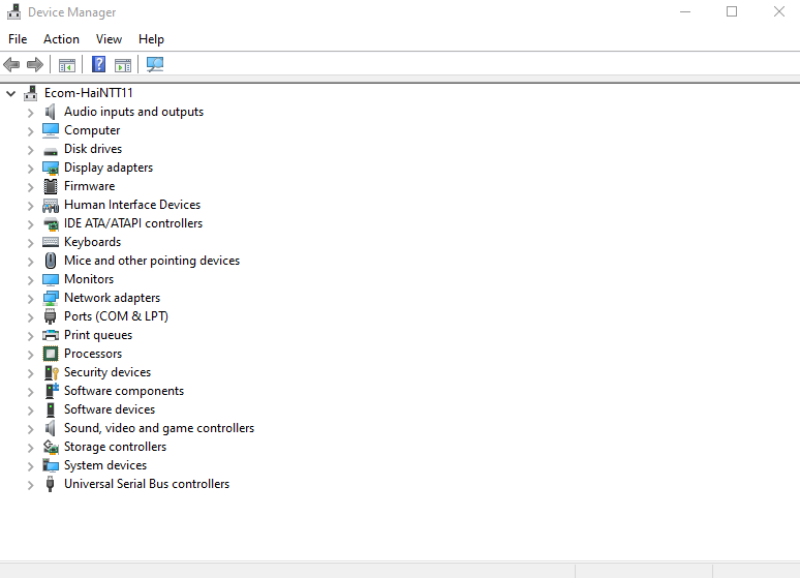
Task: Click the Software components icon
Action: coord(52,391)
